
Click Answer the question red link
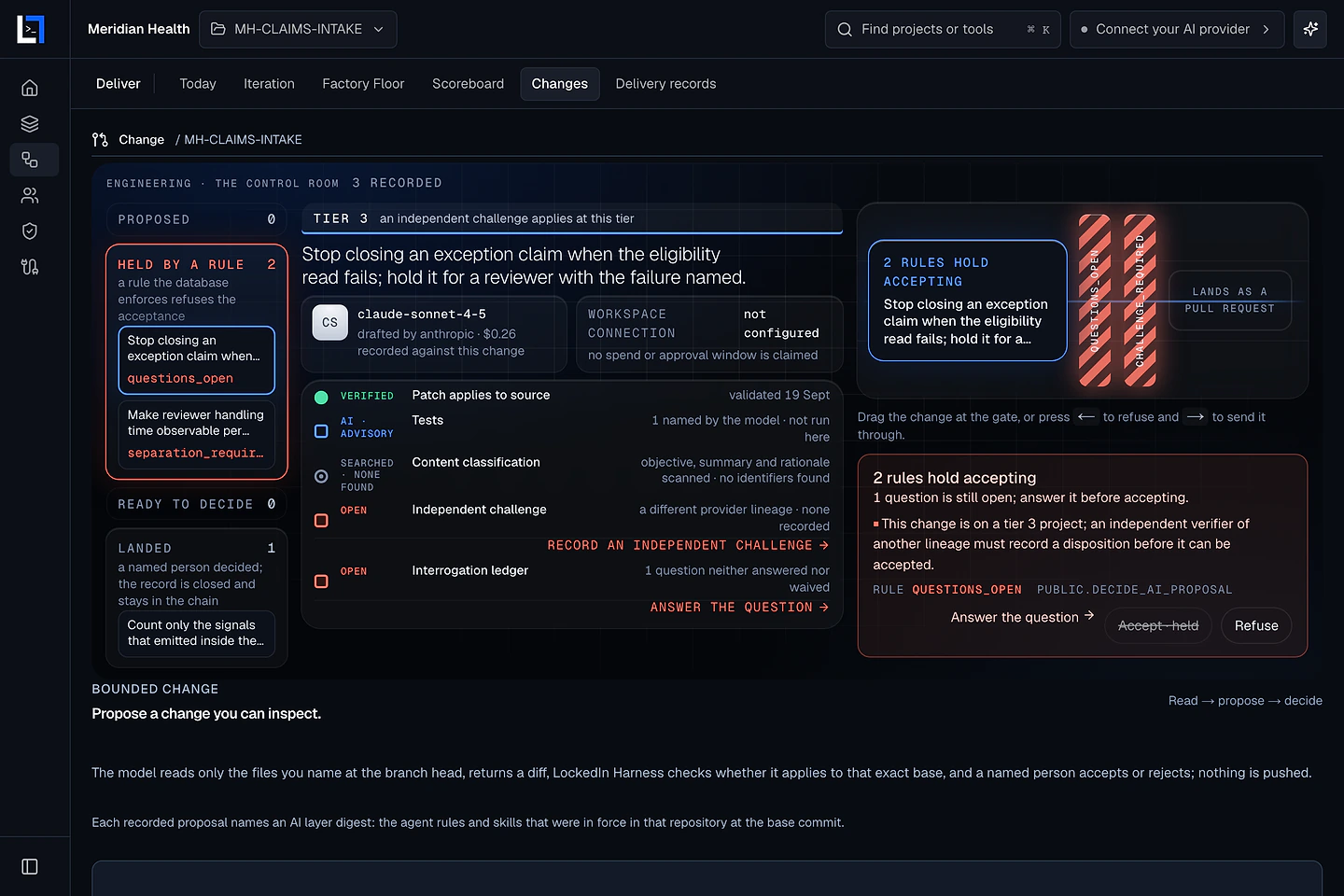(739, 608)
